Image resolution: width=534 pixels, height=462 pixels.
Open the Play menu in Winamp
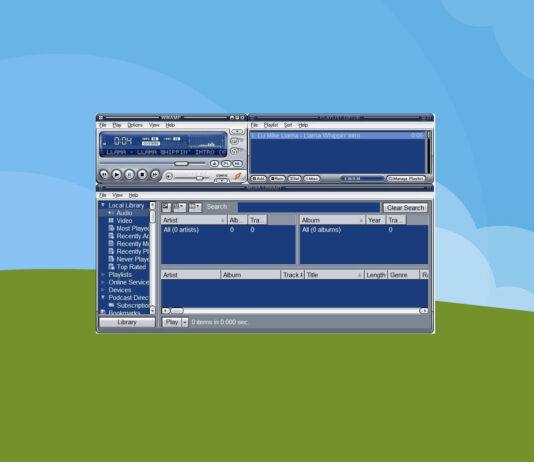[x=117, y=125]
